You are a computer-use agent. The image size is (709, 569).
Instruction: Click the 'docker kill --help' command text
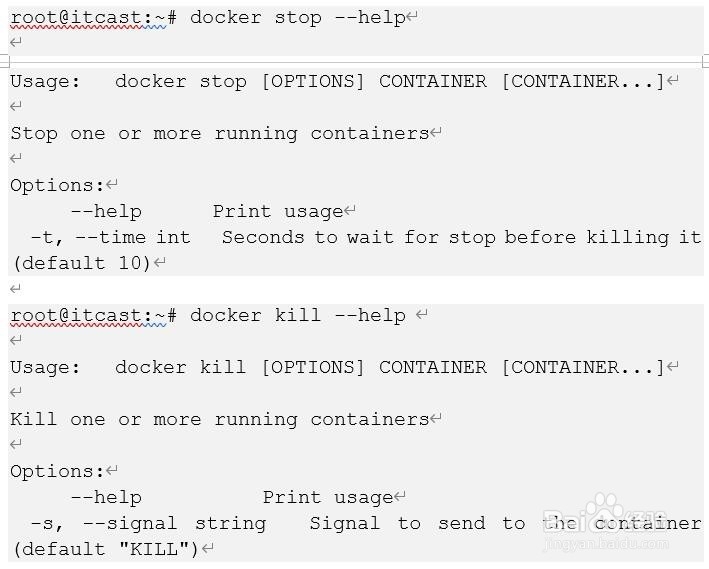[x=298, y=316]
